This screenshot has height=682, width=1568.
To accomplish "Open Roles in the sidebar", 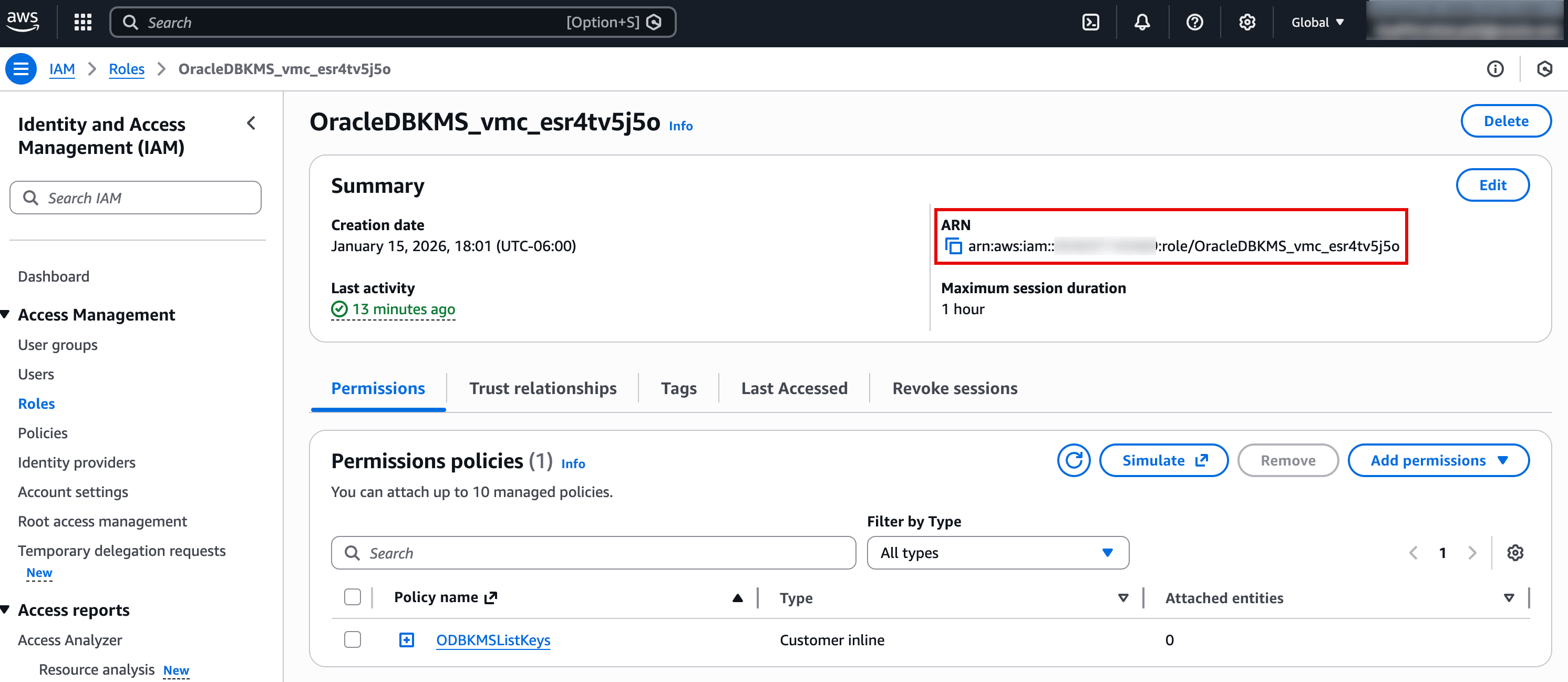I will 37,404.
